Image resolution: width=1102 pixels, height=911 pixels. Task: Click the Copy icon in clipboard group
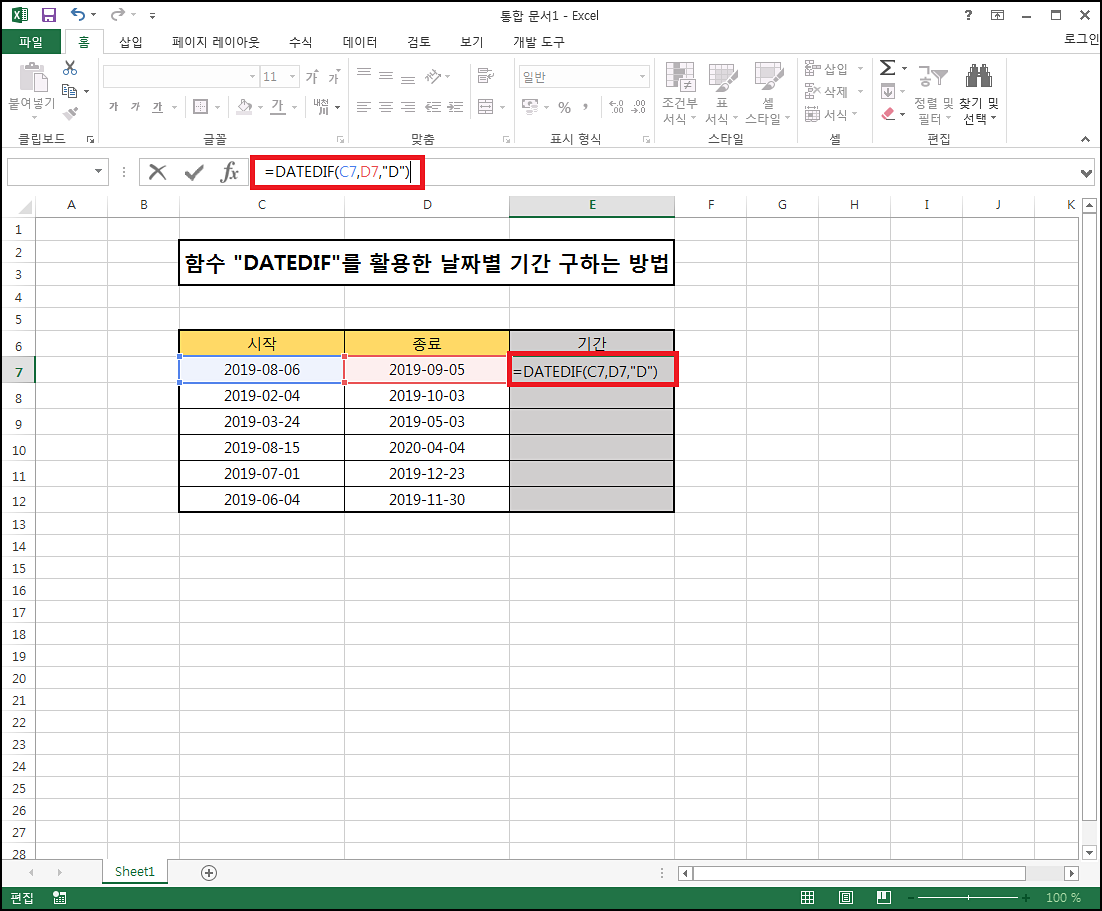(69, 91)
